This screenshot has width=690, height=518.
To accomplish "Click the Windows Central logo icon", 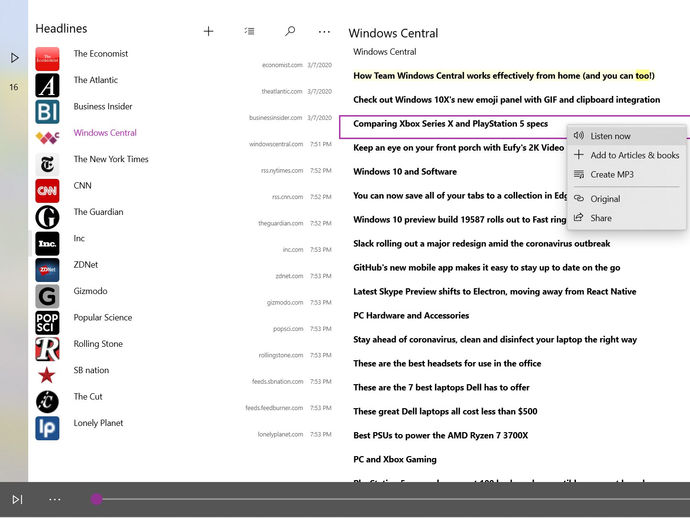I will (x=47, y=138).
